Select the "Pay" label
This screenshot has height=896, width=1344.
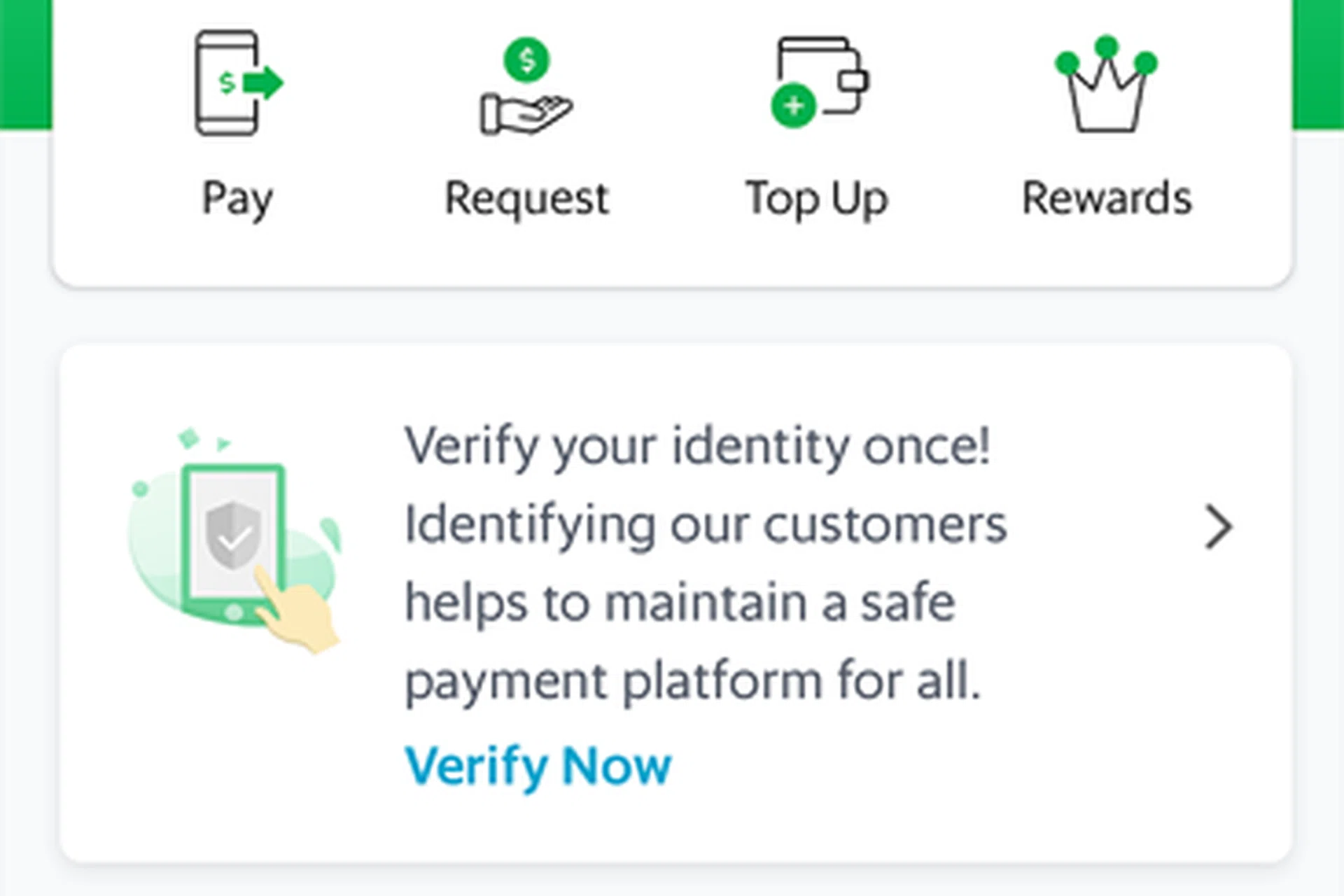pos(237,199)
